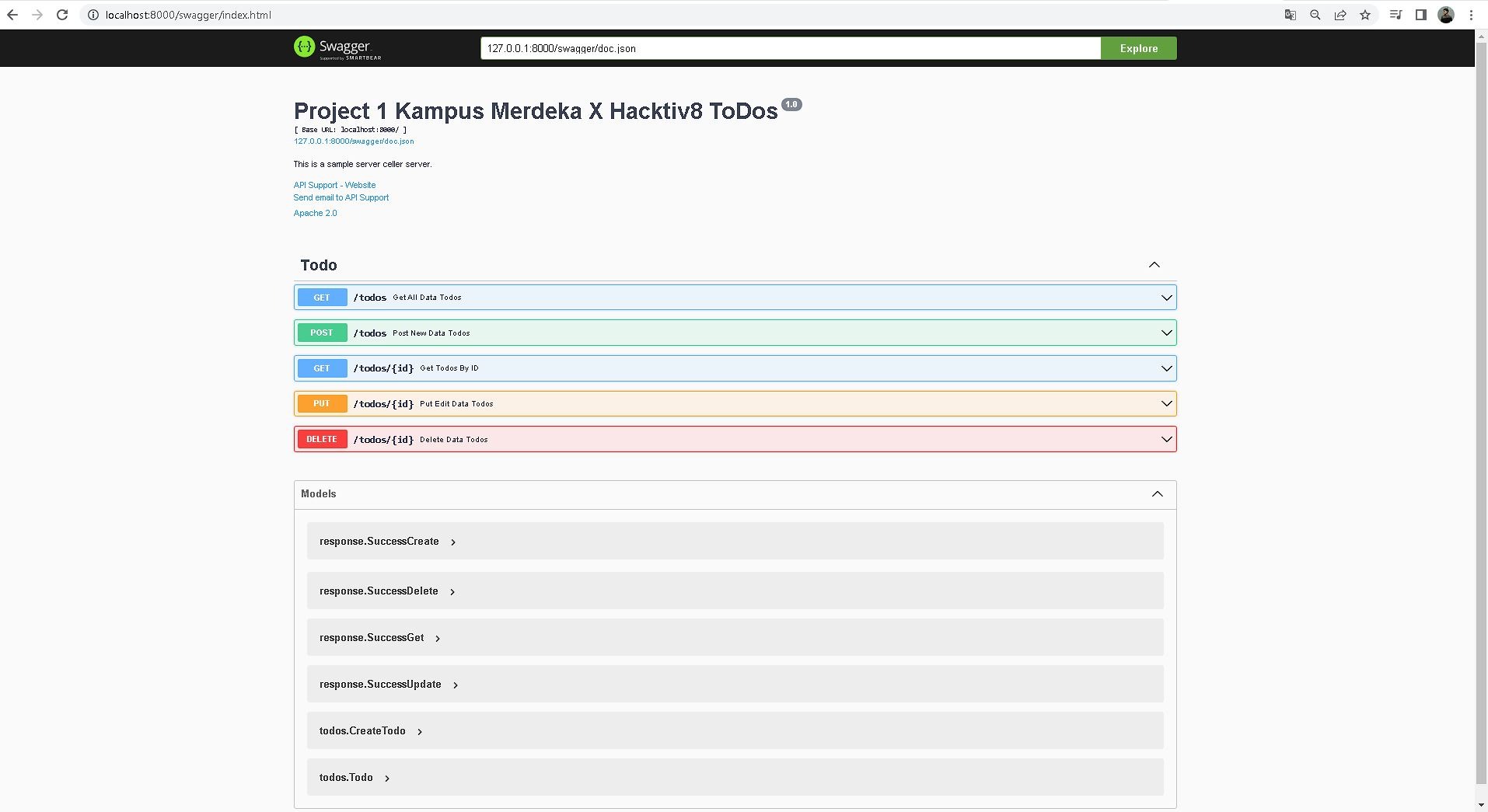Click the Swagger logo
Screen dimensions: 1488x812
pos(337,47)
